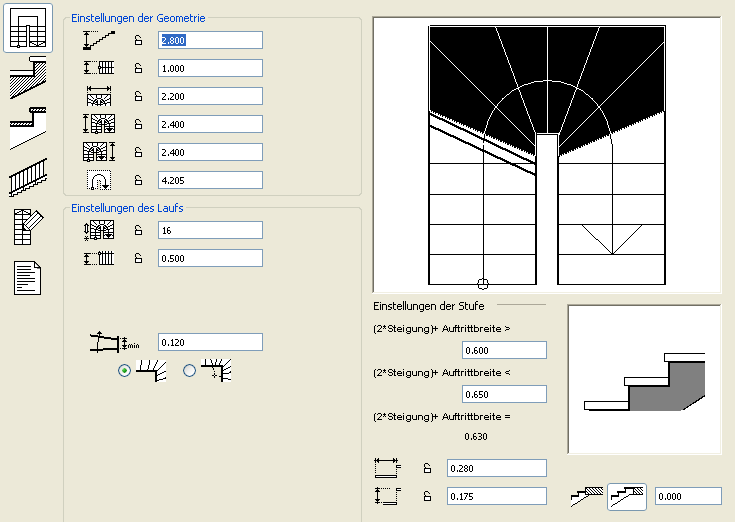Click the left flight length icon
735x522 pixels.
tap(99, 124)
